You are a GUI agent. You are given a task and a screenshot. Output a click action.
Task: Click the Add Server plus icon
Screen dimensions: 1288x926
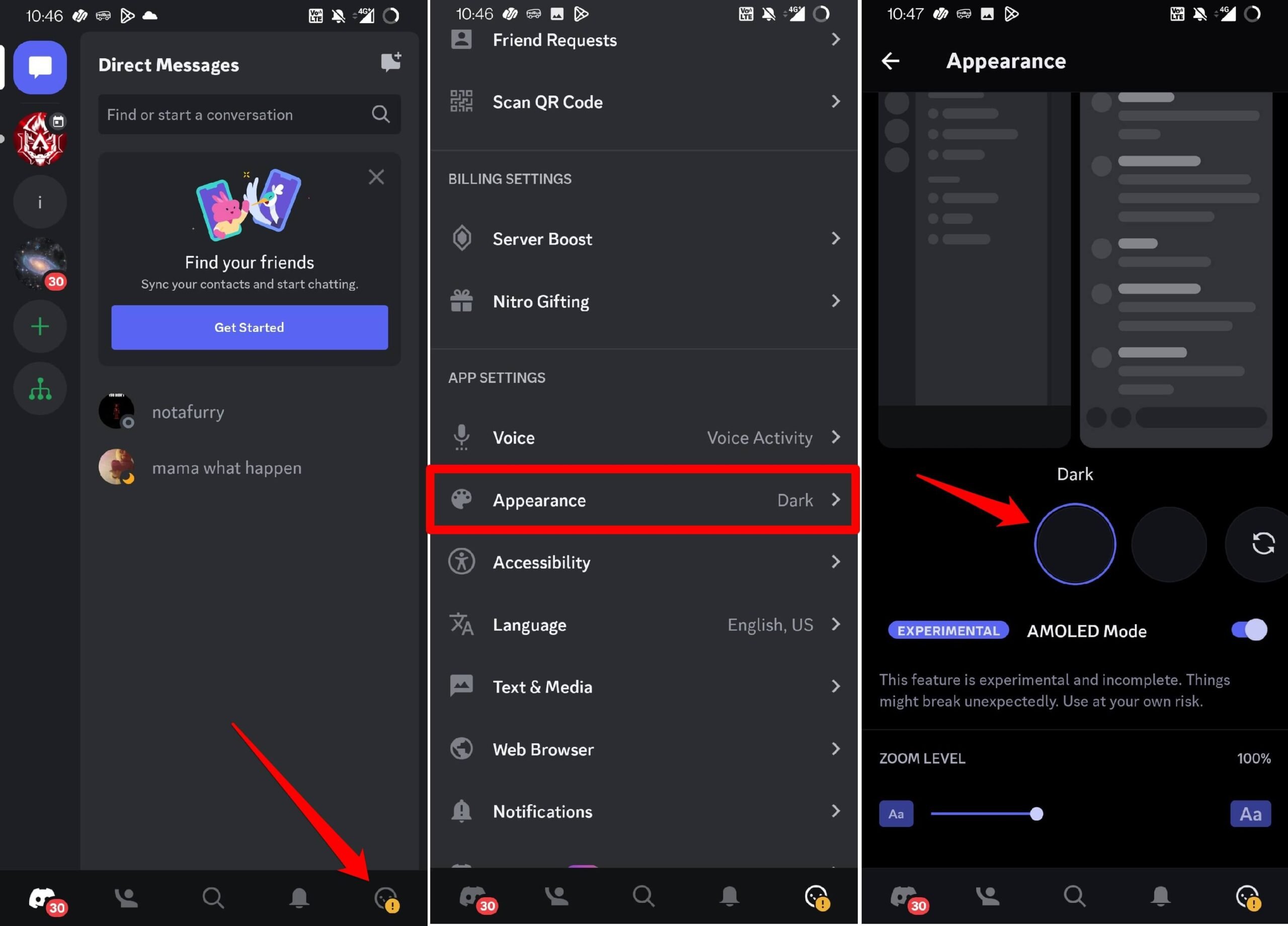(39, 326)
